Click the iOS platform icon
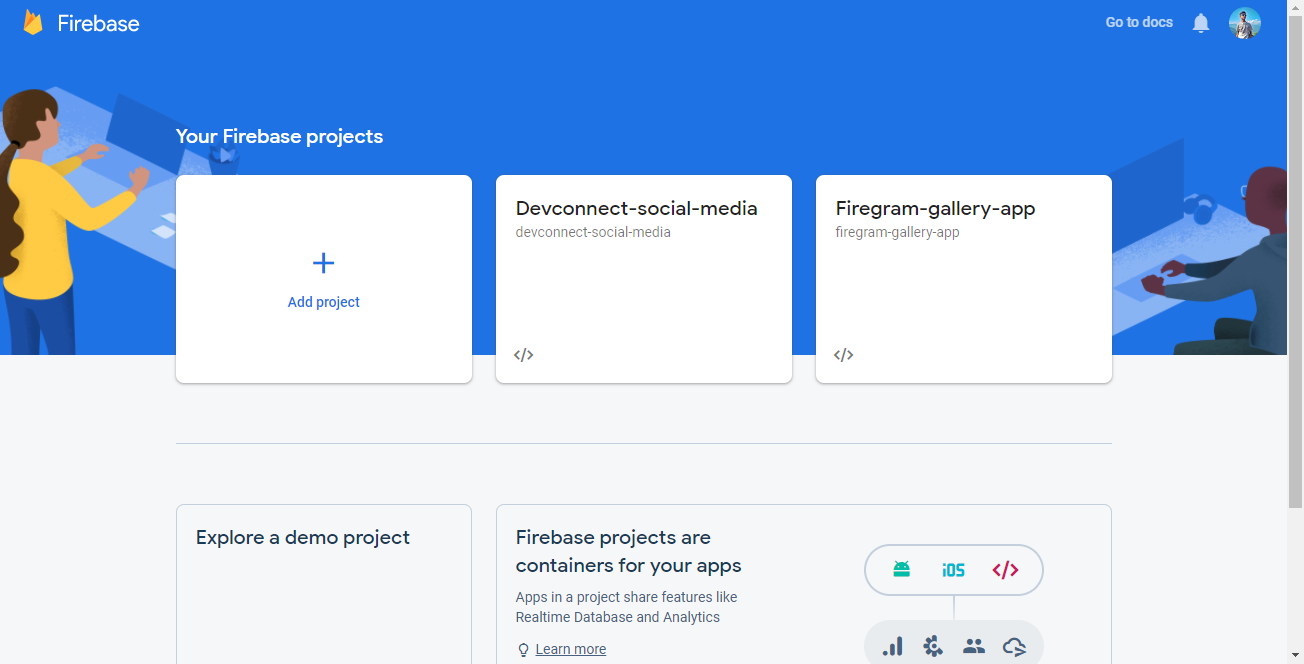 coord(953,570)
